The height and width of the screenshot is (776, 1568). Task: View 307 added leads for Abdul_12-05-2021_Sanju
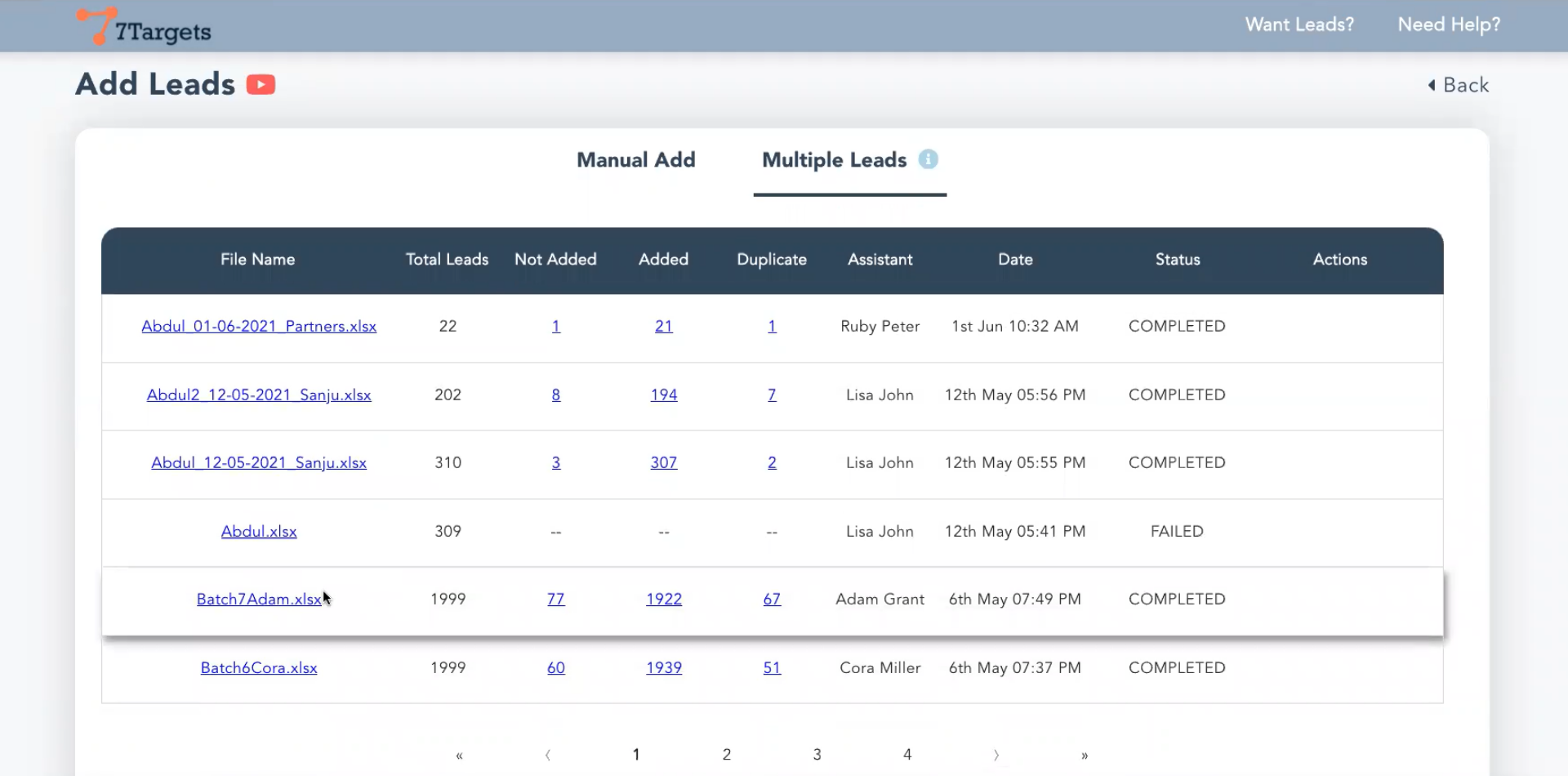[x=663, y=463]
